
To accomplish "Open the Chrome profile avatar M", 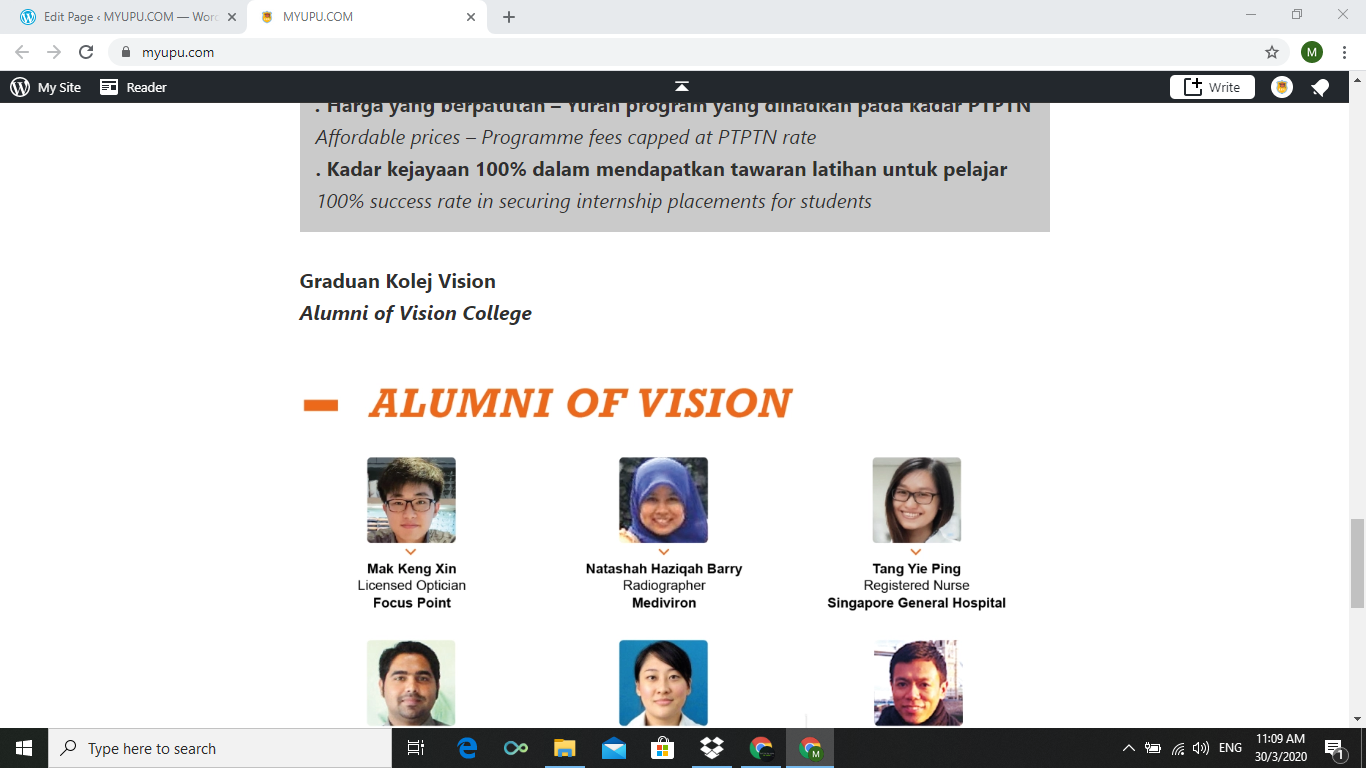I will [x=1312, y=52].
